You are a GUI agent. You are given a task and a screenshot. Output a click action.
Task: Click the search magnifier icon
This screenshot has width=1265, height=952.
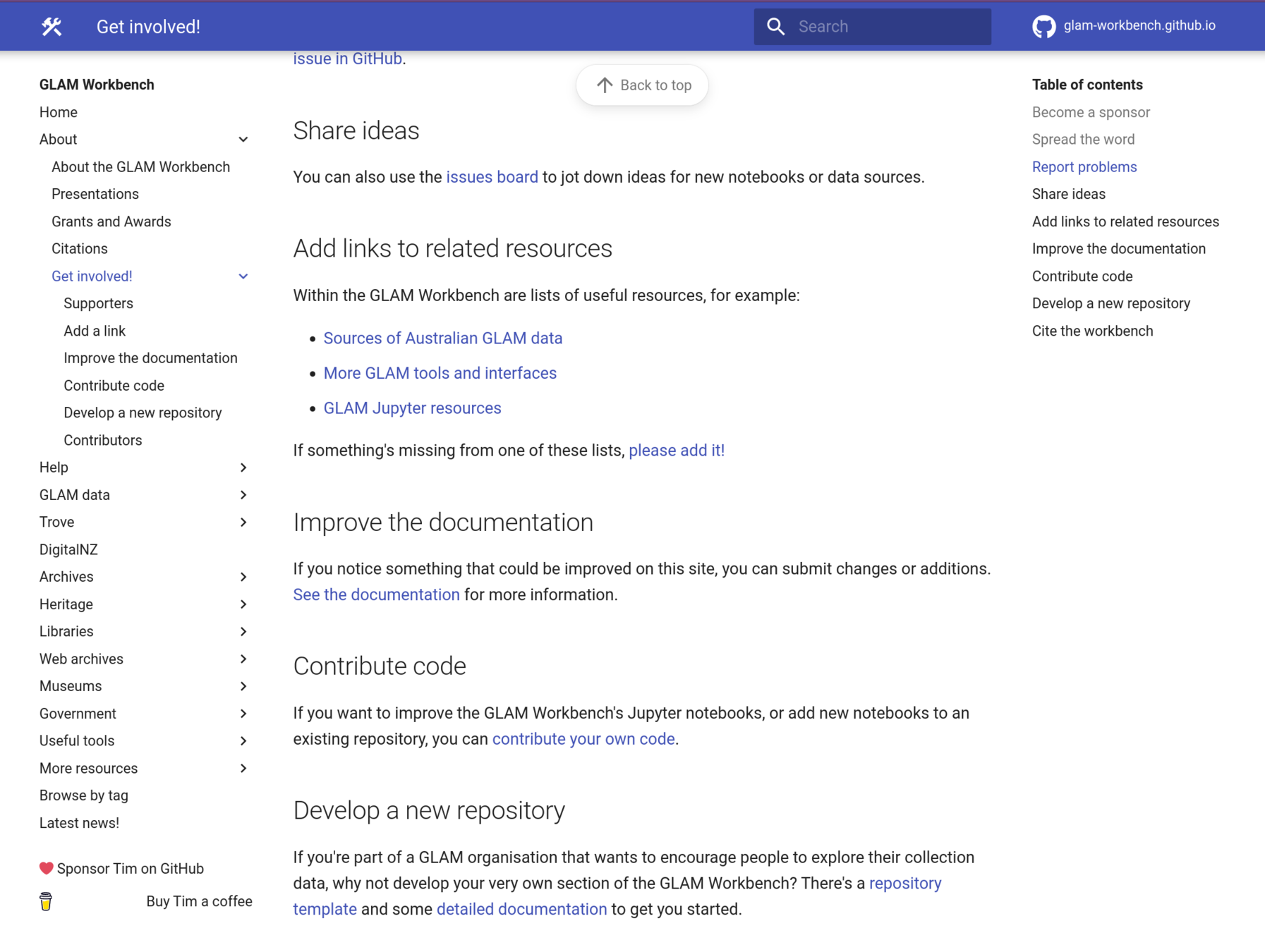(x=775, y=27)
